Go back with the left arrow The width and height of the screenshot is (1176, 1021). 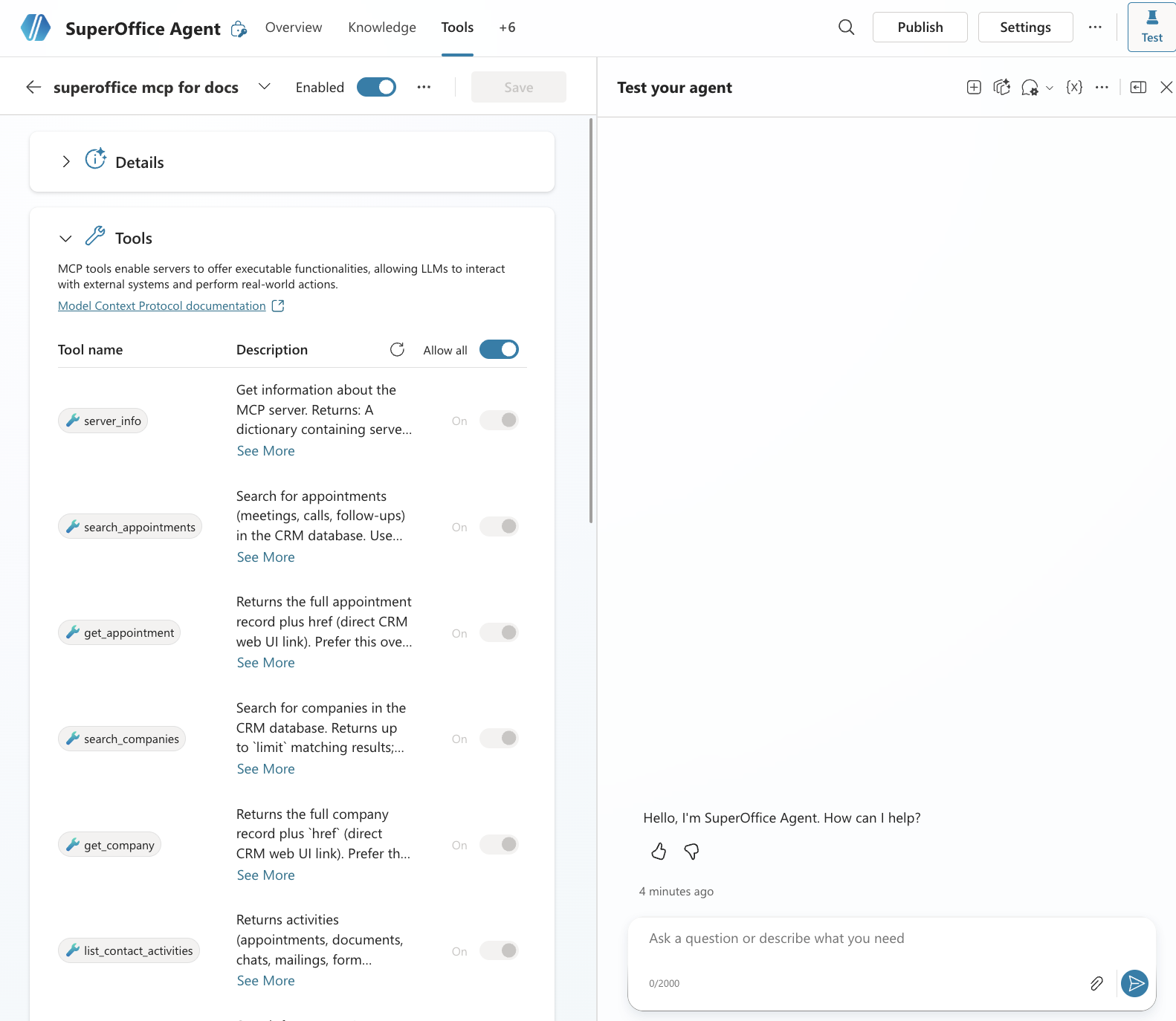[33, 87]
